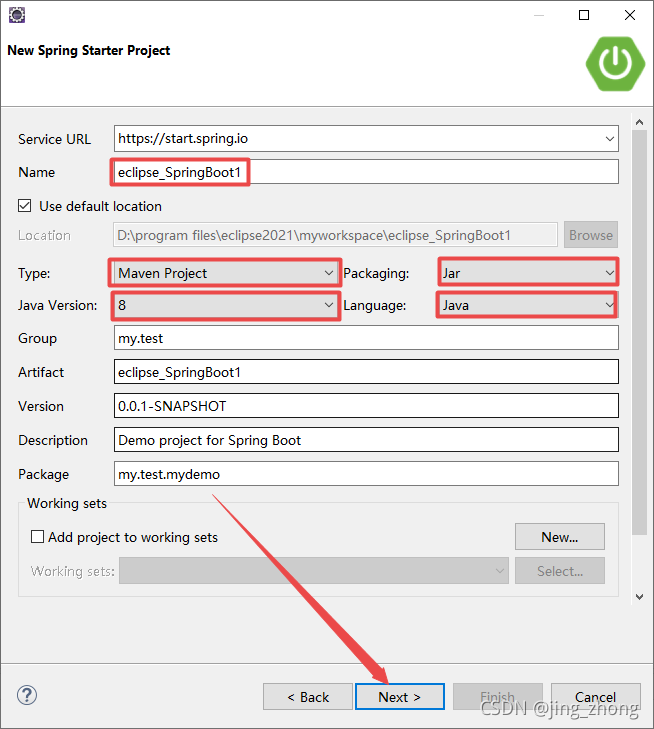This screenshot has width=654, height=729.
Task: Click the Select... working sets button
Action: coord(560,570)
